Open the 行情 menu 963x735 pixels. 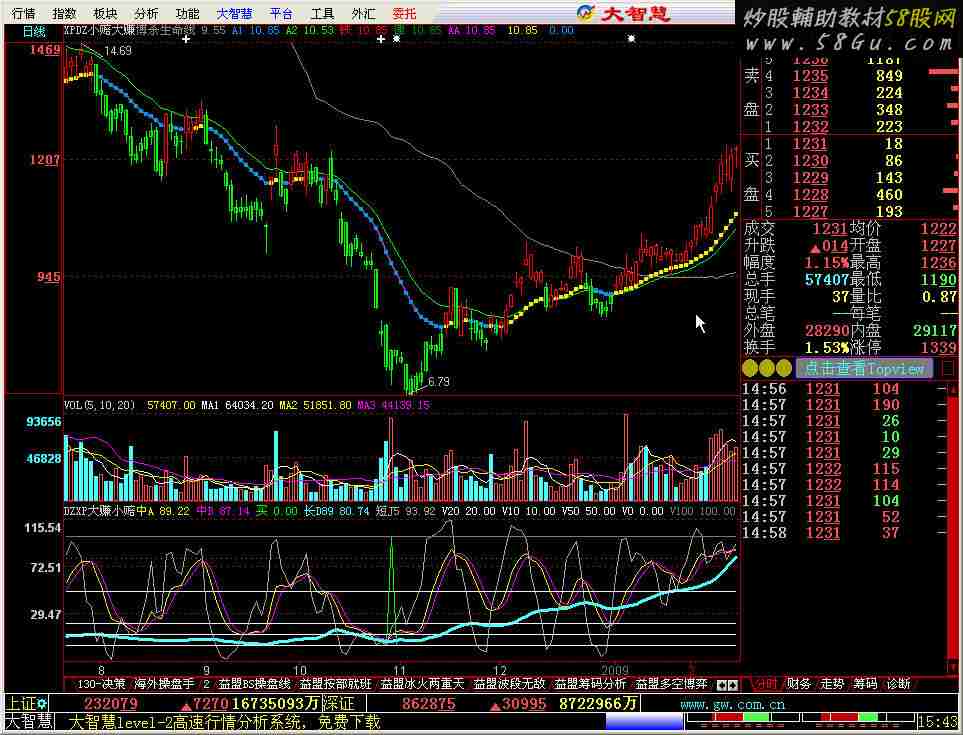(x=23, y=13)
